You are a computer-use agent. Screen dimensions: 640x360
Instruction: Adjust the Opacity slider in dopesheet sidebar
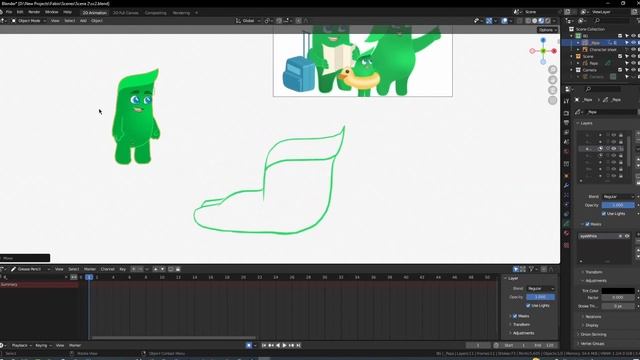tap(540, 297)
